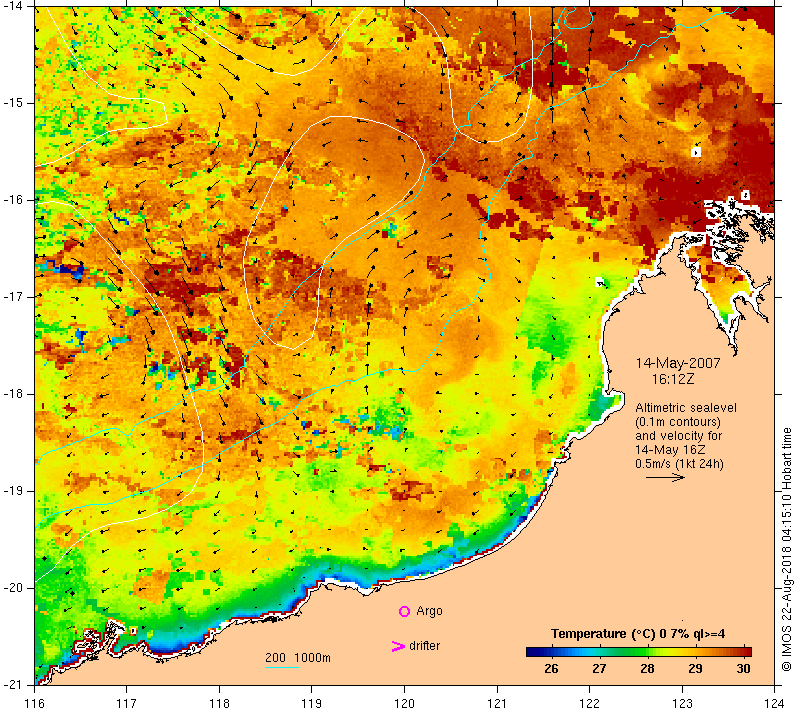
Task: Click the 'Altimetric sealevel' caption line
Action: (x=686, y=408)
